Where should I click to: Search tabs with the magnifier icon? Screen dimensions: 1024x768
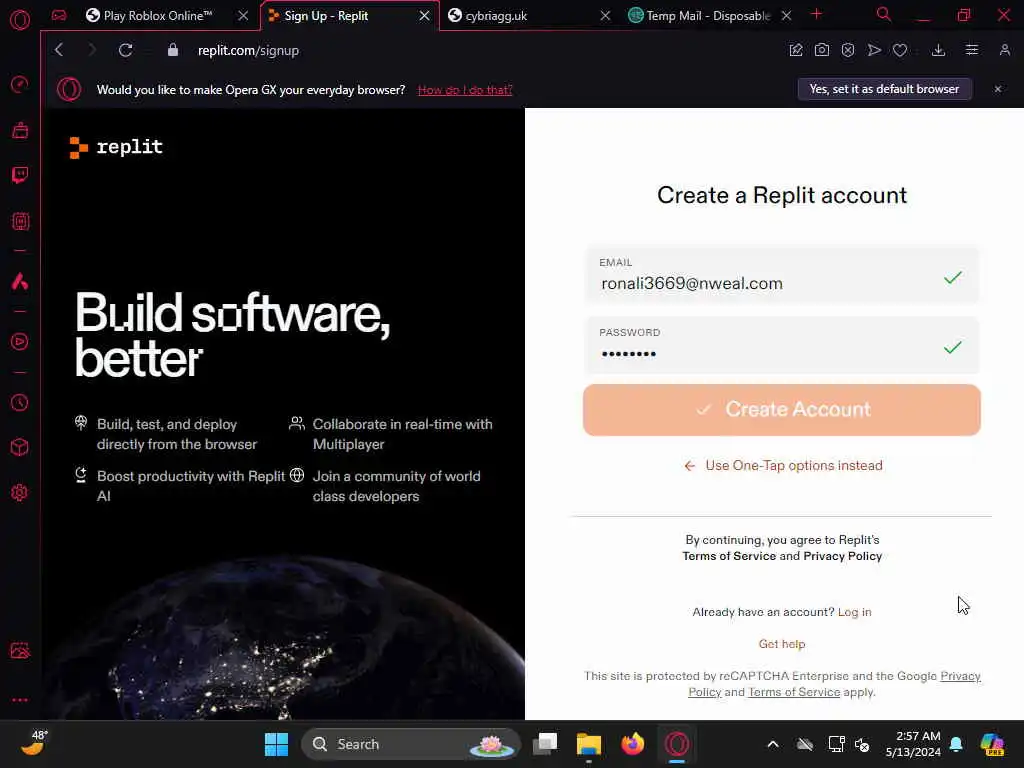[884, 14]
